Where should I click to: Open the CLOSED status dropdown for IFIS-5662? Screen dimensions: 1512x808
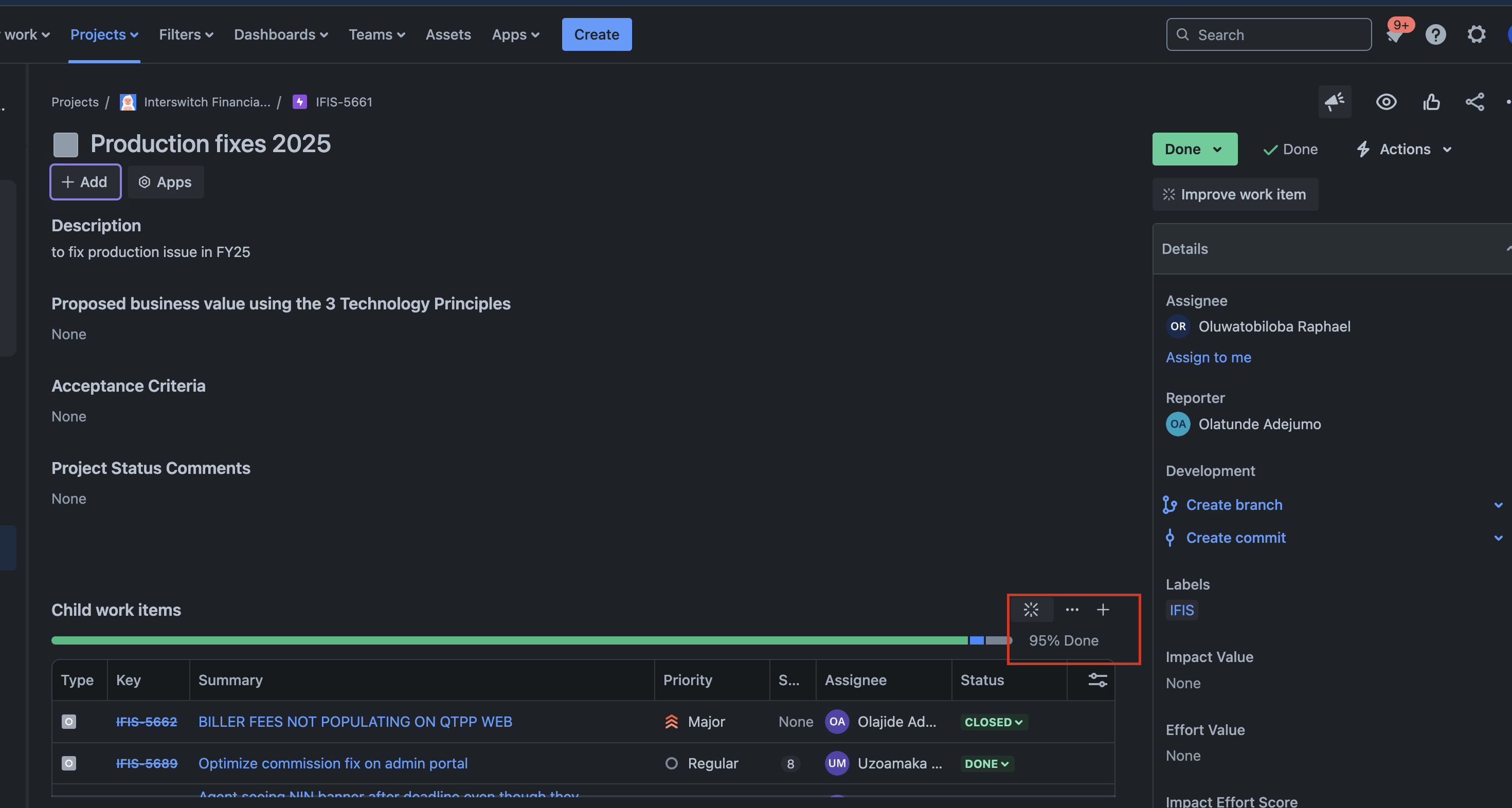tap(993, 722)
